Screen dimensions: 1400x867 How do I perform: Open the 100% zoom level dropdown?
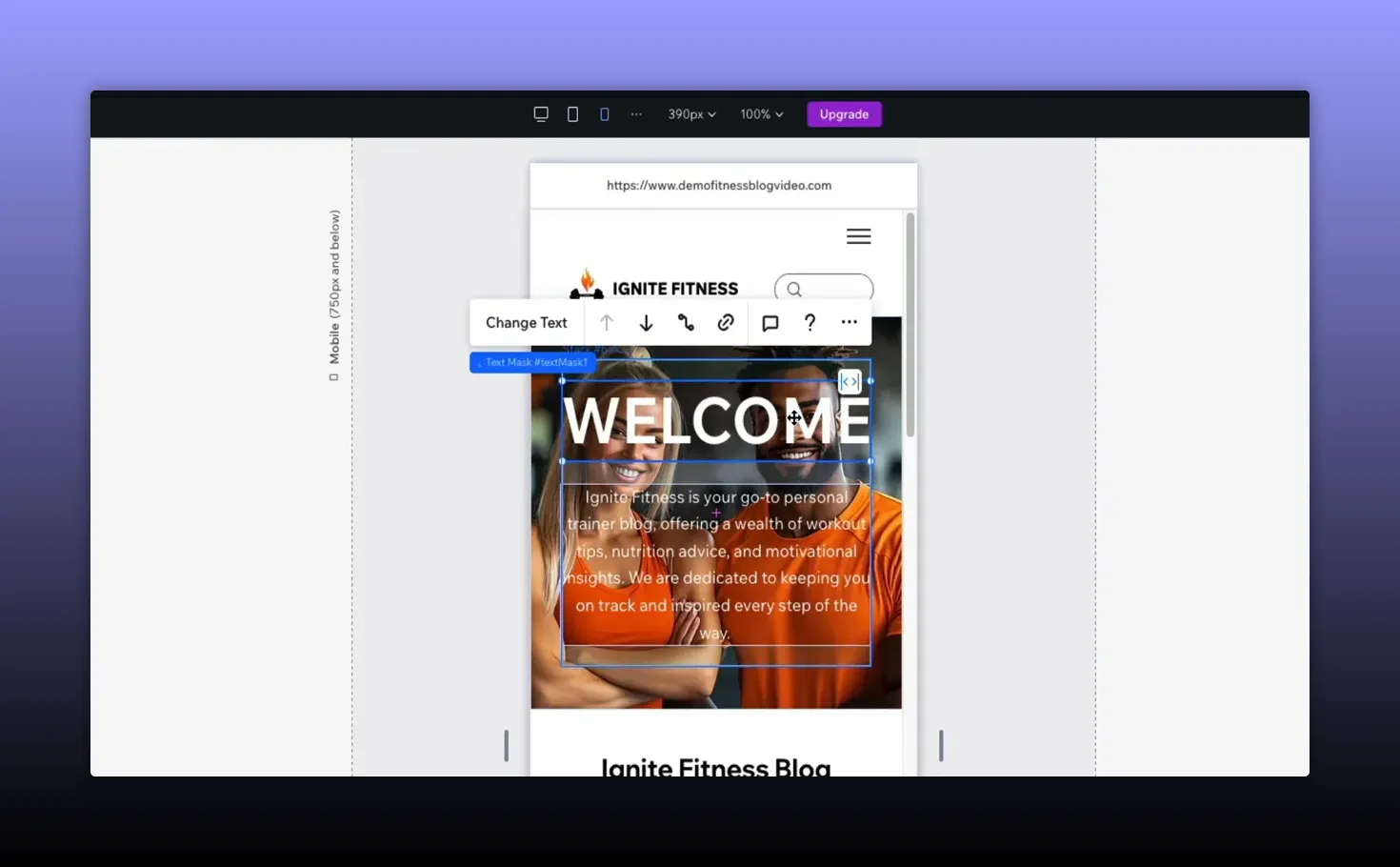pos(762,114)
